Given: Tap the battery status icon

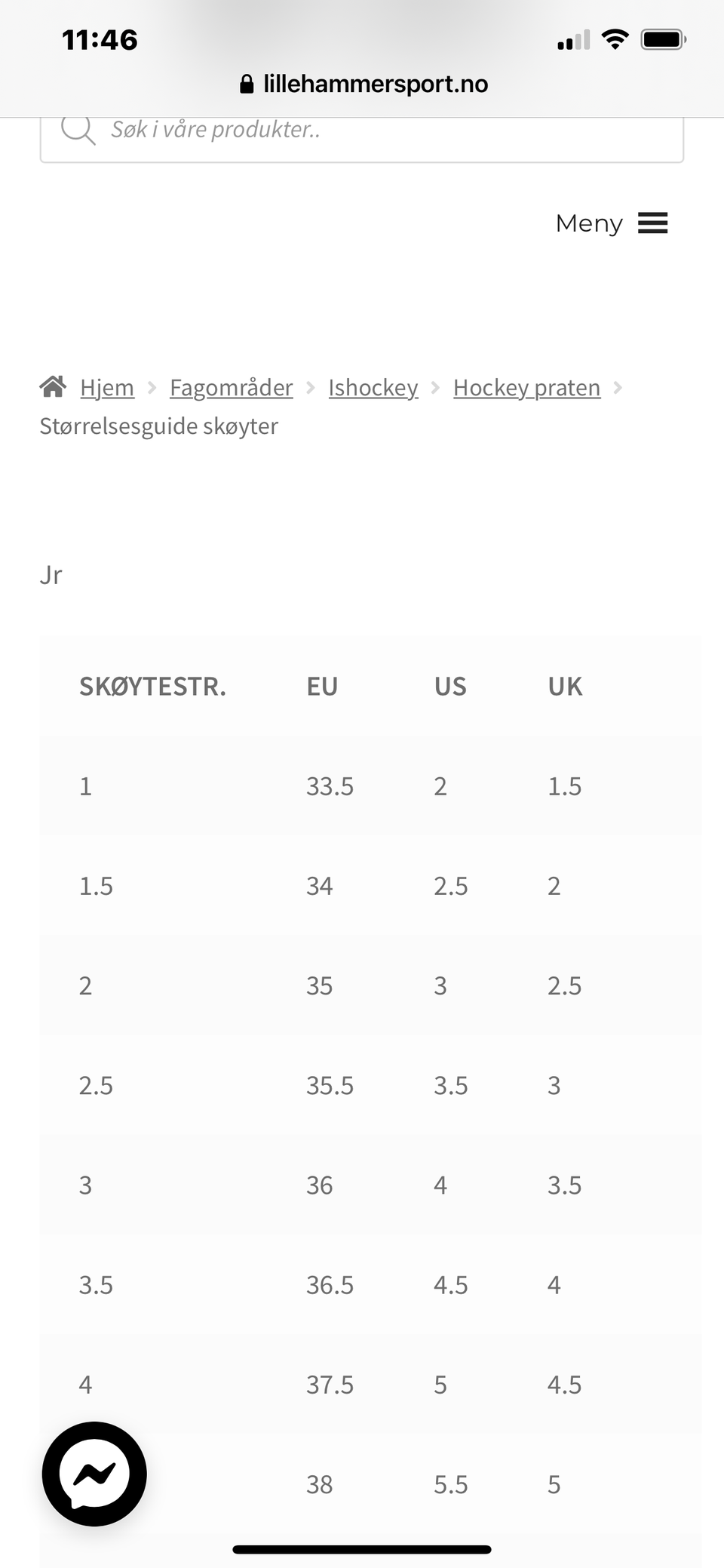Looking at the screenshot, I should [x=663, y=39].
